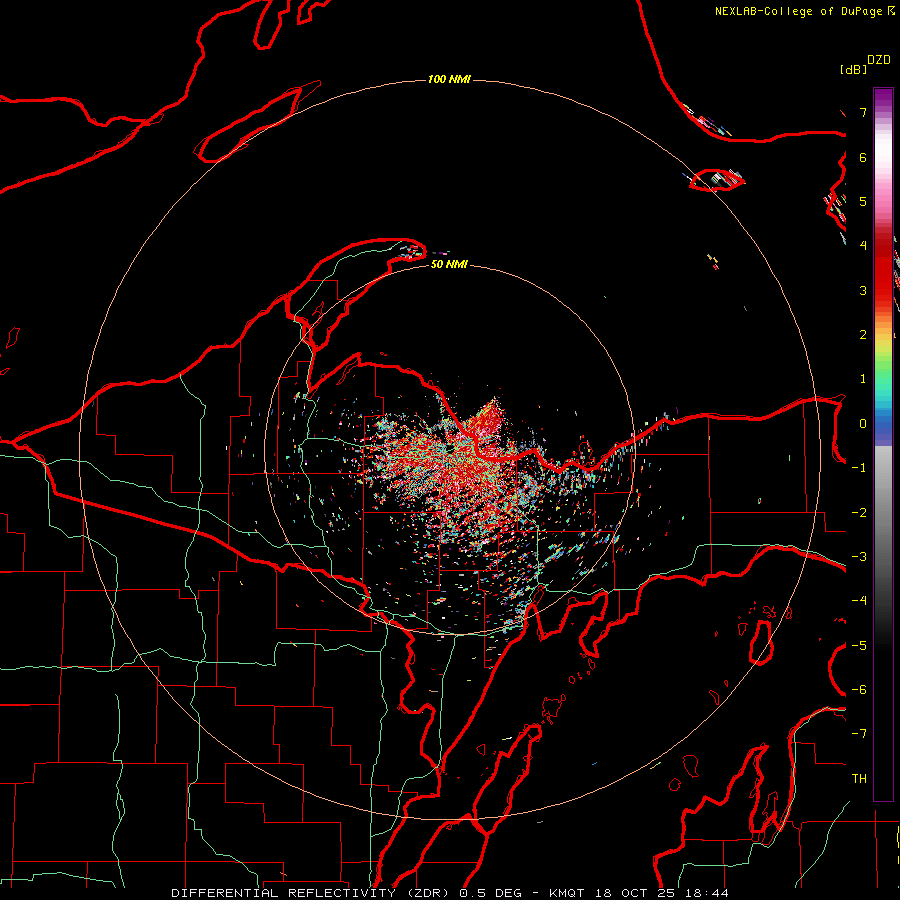Select the -3 value on color scale

(859, 557)
